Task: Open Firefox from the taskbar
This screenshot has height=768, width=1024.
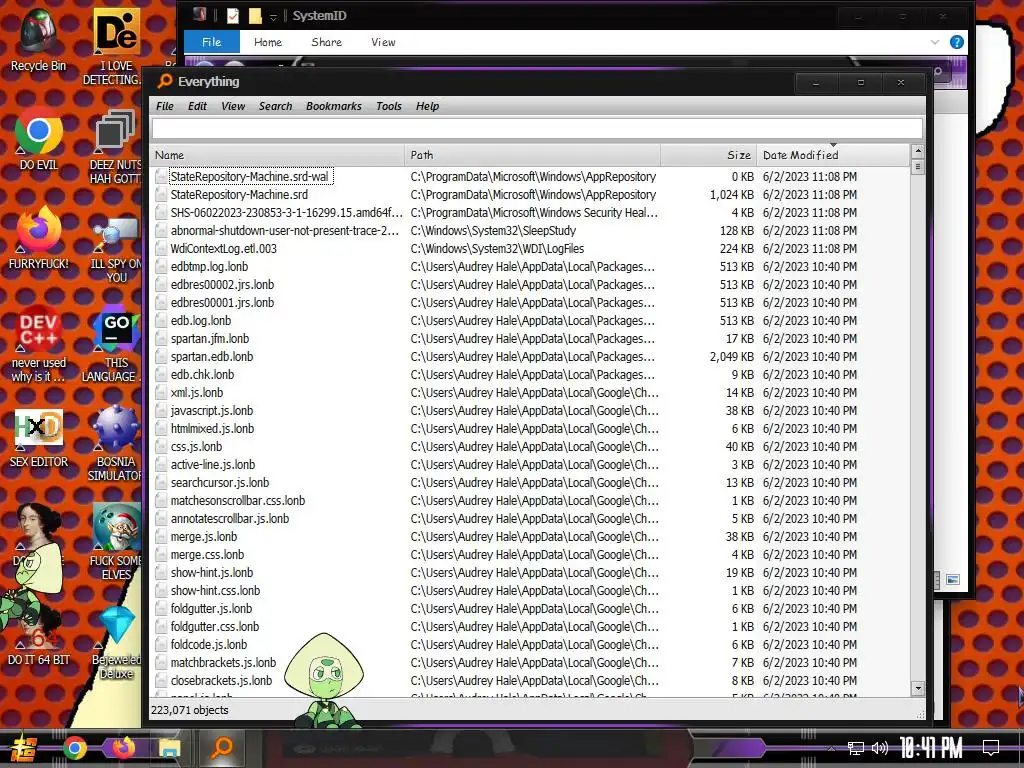Action: pos(123,748)
